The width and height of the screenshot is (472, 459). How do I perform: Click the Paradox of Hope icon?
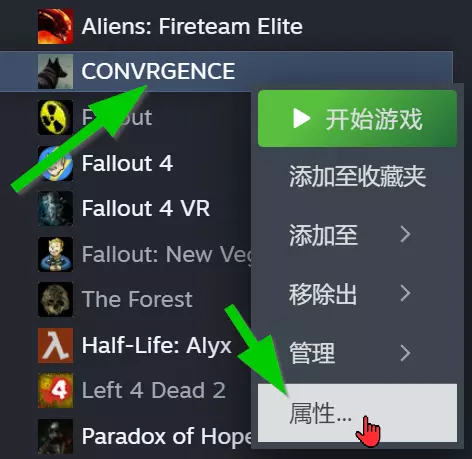(x=55, y=436)
